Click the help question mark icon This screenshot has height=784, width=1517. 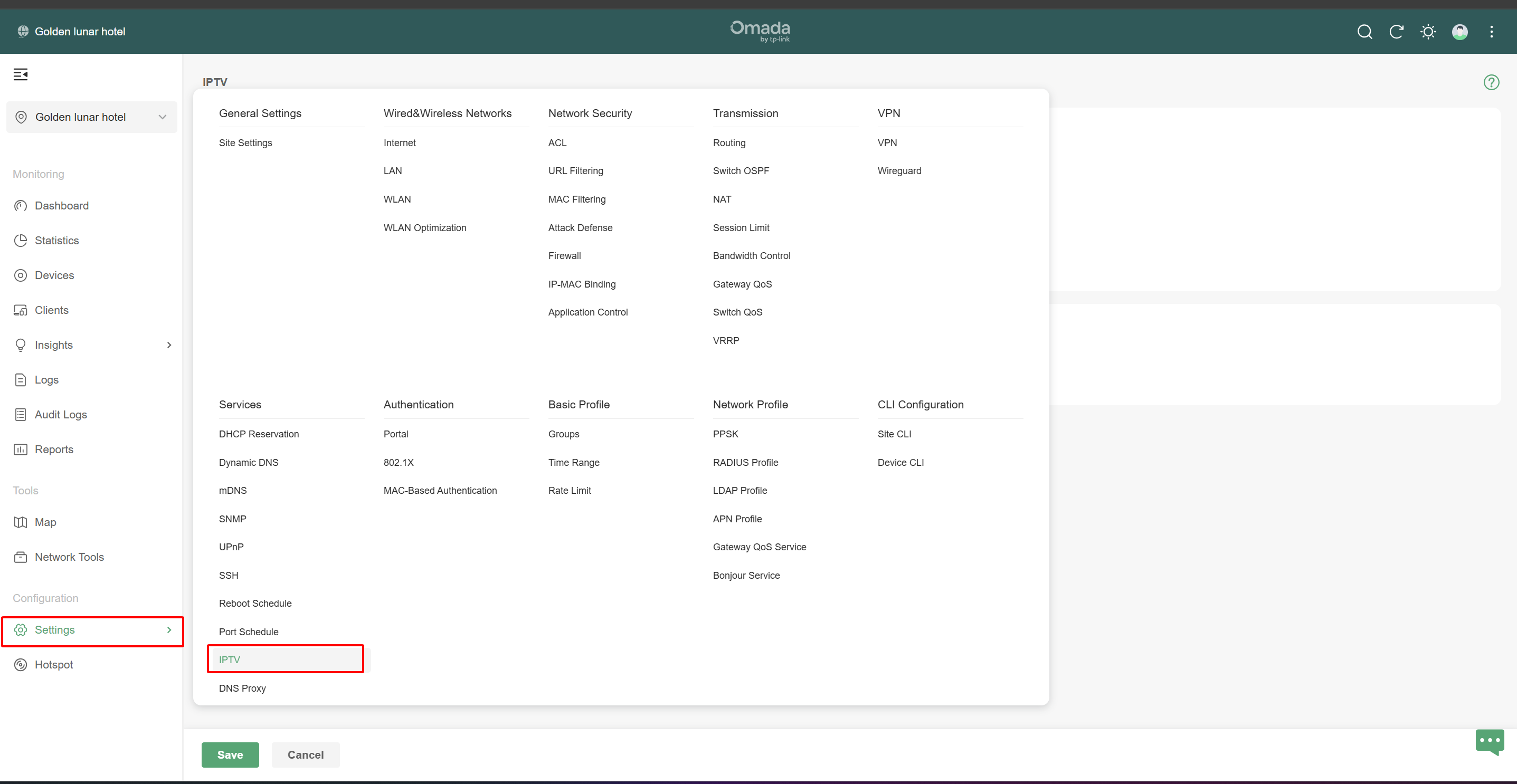[x=1491, y=82]
